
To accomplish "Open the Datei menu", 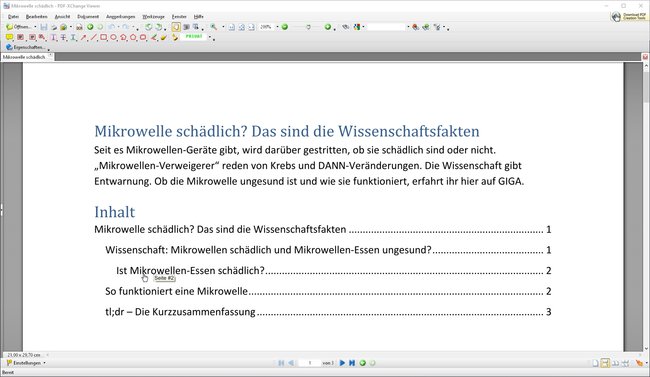I will (13, 17).
